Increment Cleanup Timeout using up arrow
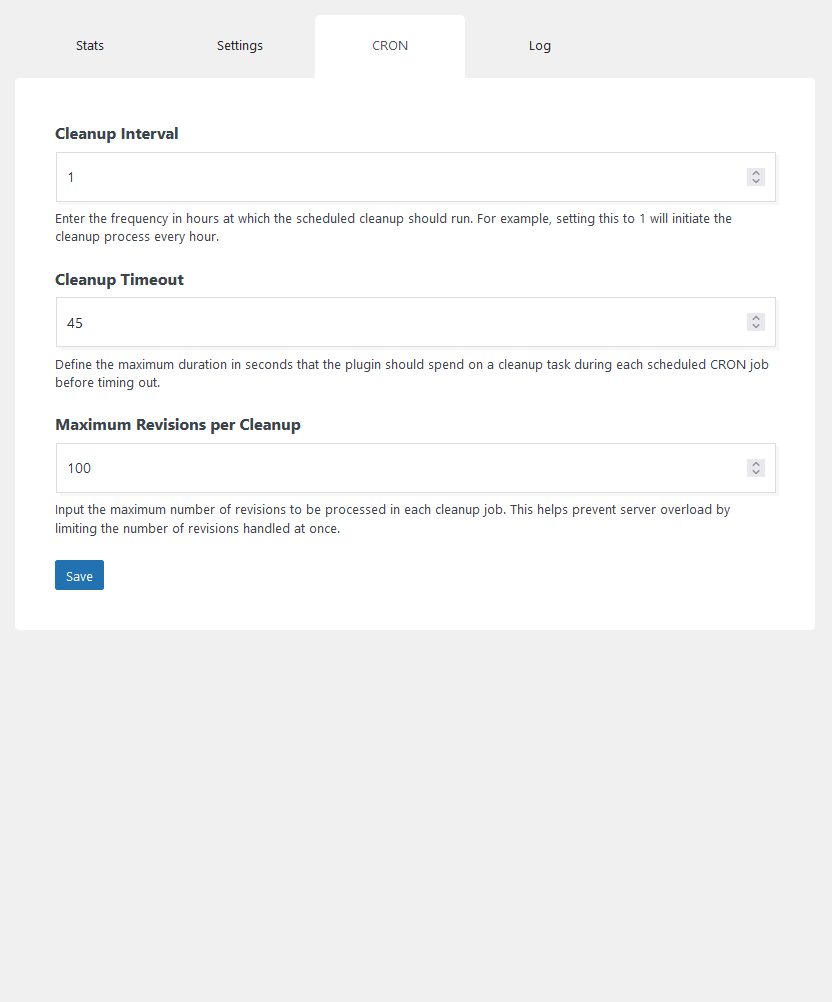 pyautogui.click(x=756, y=318)
